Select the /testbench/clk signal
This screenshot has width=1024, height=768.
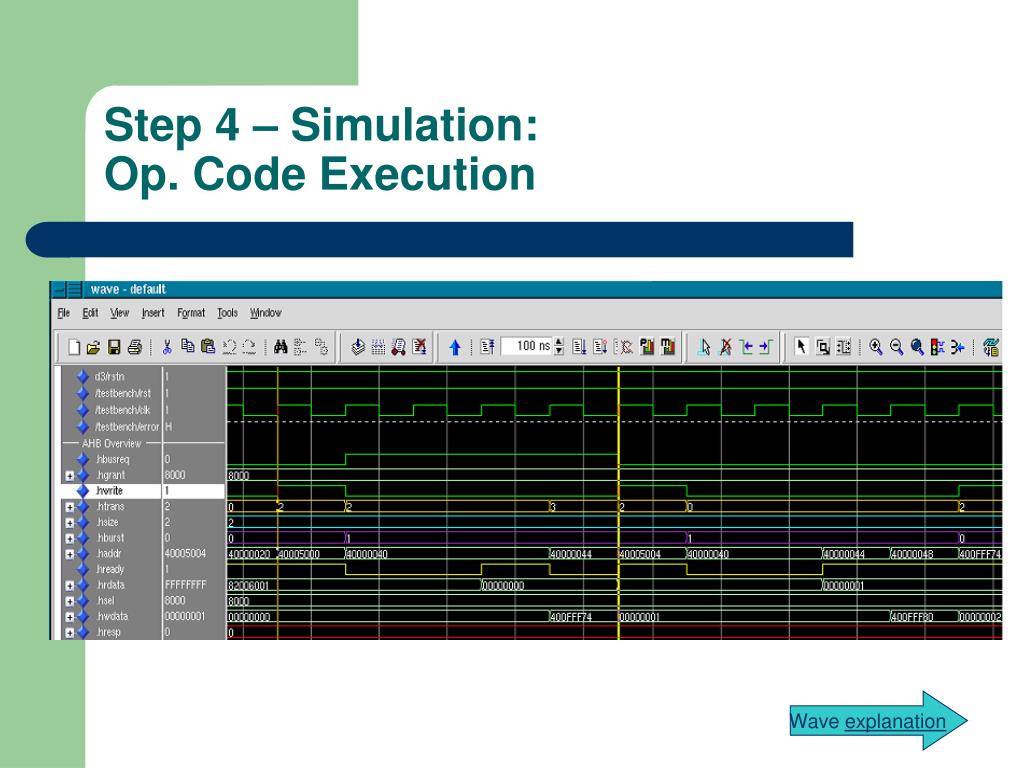(122, 410)
